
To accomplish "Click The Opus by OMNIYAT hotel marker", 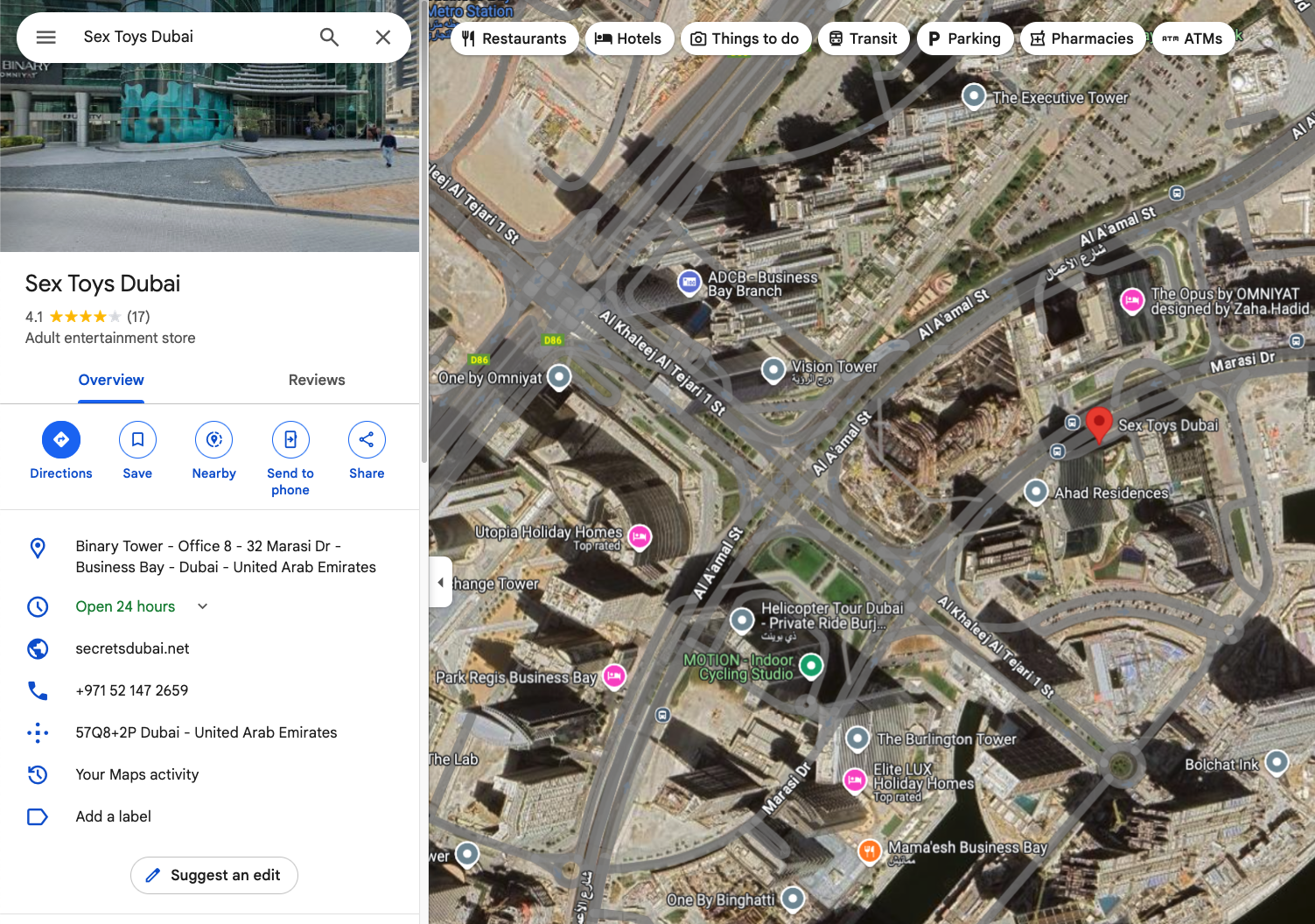I will coord(1132,301).
